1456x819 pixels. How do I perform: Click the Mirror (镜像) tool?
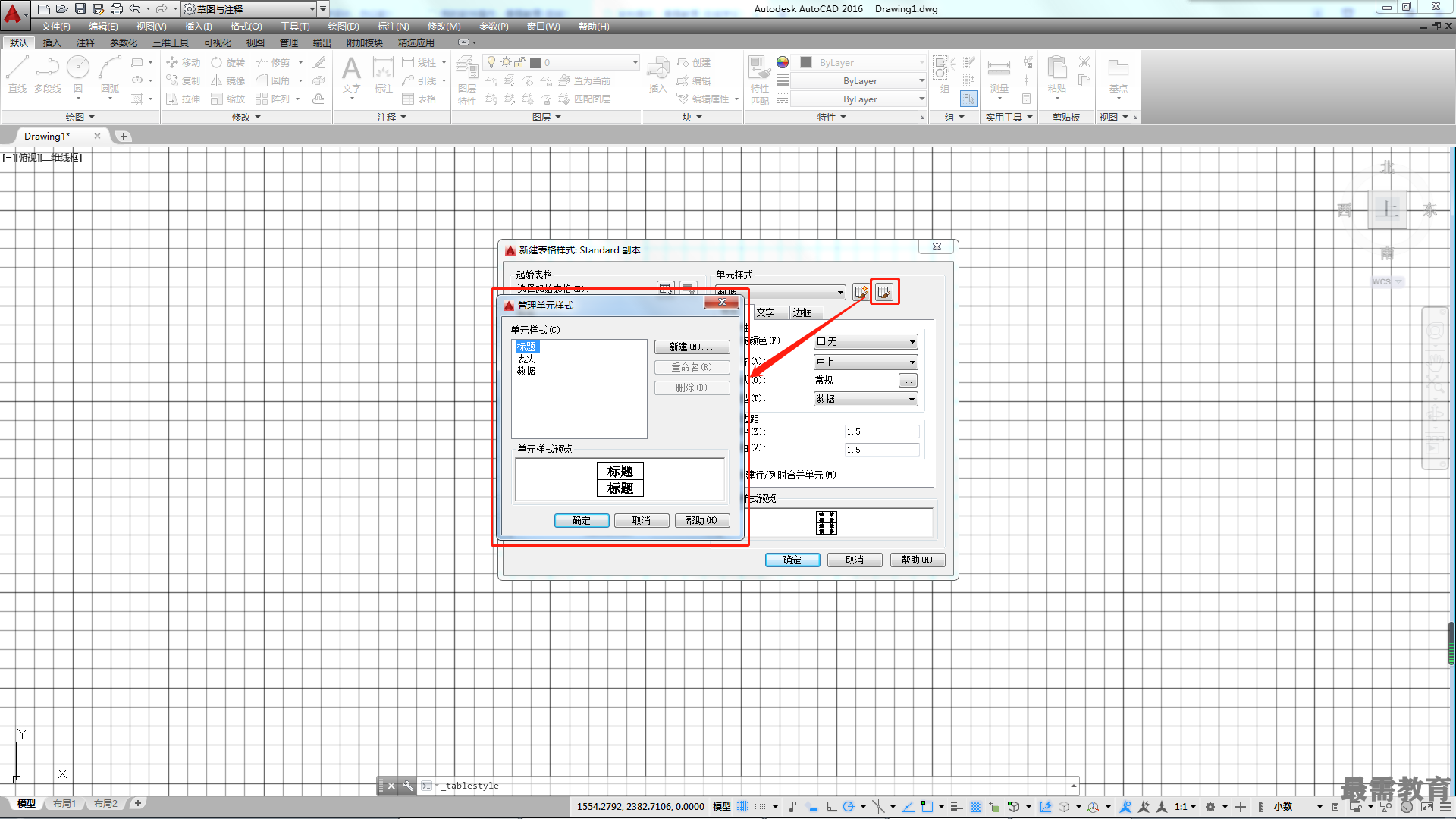click(x=227, y=80)
